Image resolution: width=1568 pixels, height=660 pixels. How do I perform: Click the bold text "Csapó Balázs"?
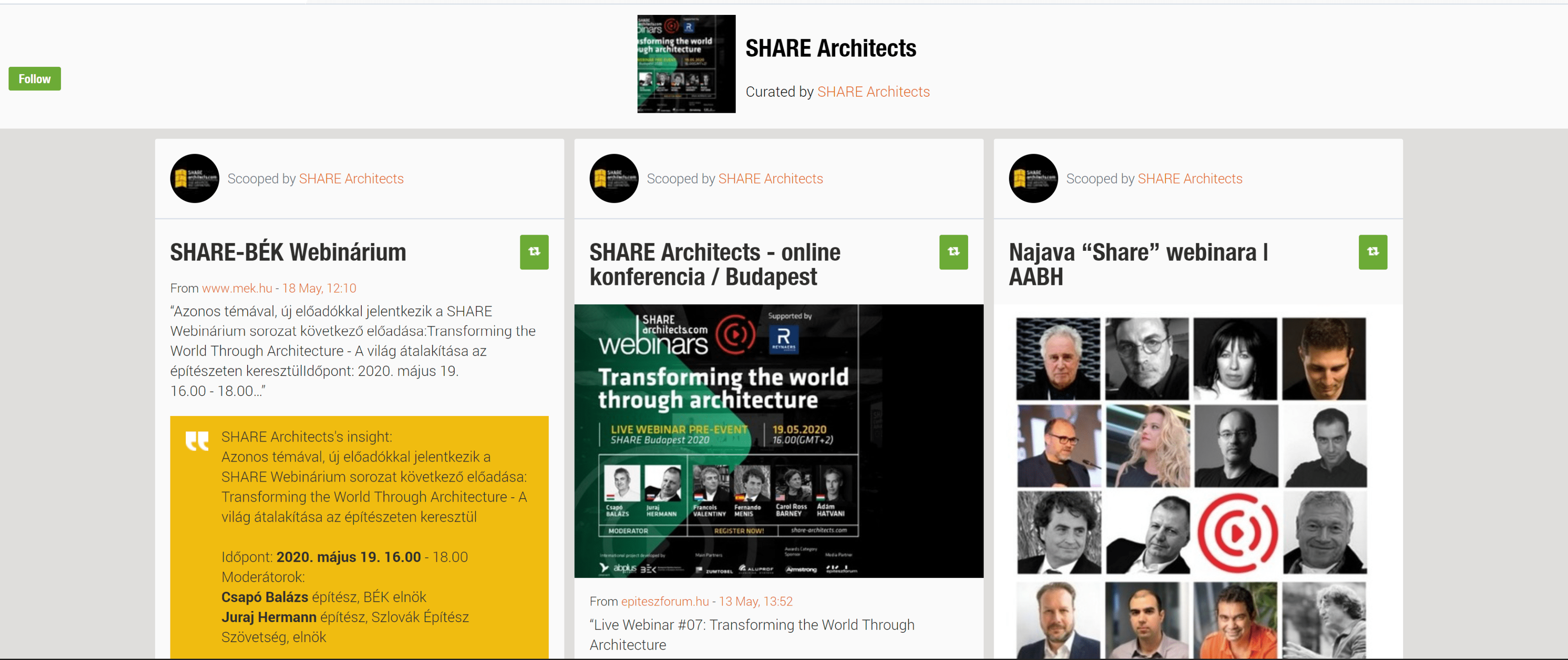click(265, 597)
